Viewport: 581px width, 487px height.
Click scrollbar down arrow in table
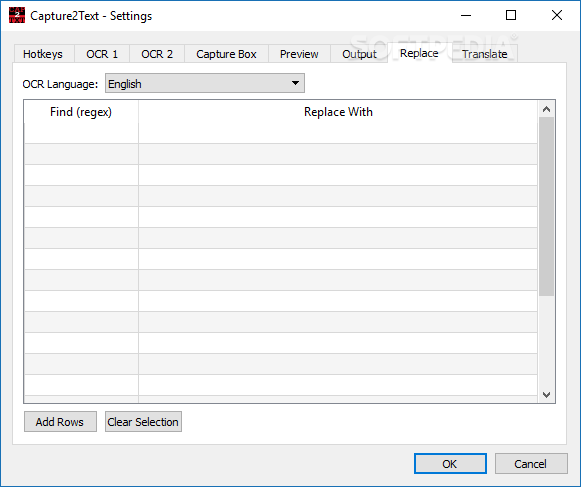point(546,395)
